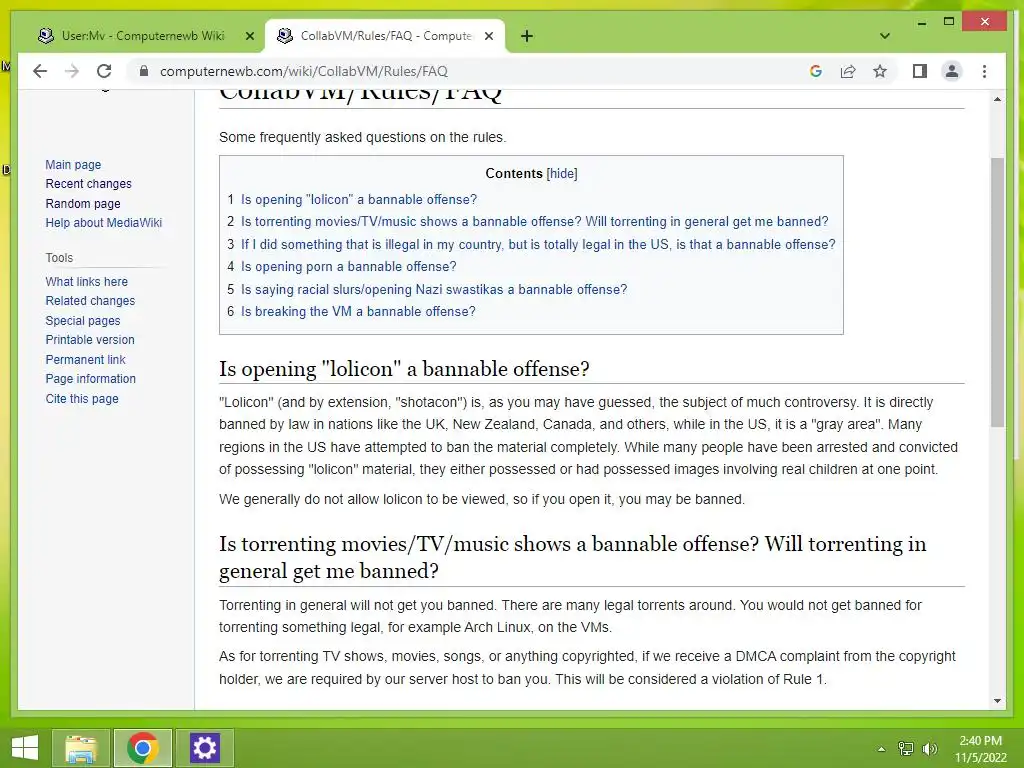Go back using Chrome's back arrow
Image resolution: width=1024 pixels, height=768 pixels.
(x=40, y=71)
